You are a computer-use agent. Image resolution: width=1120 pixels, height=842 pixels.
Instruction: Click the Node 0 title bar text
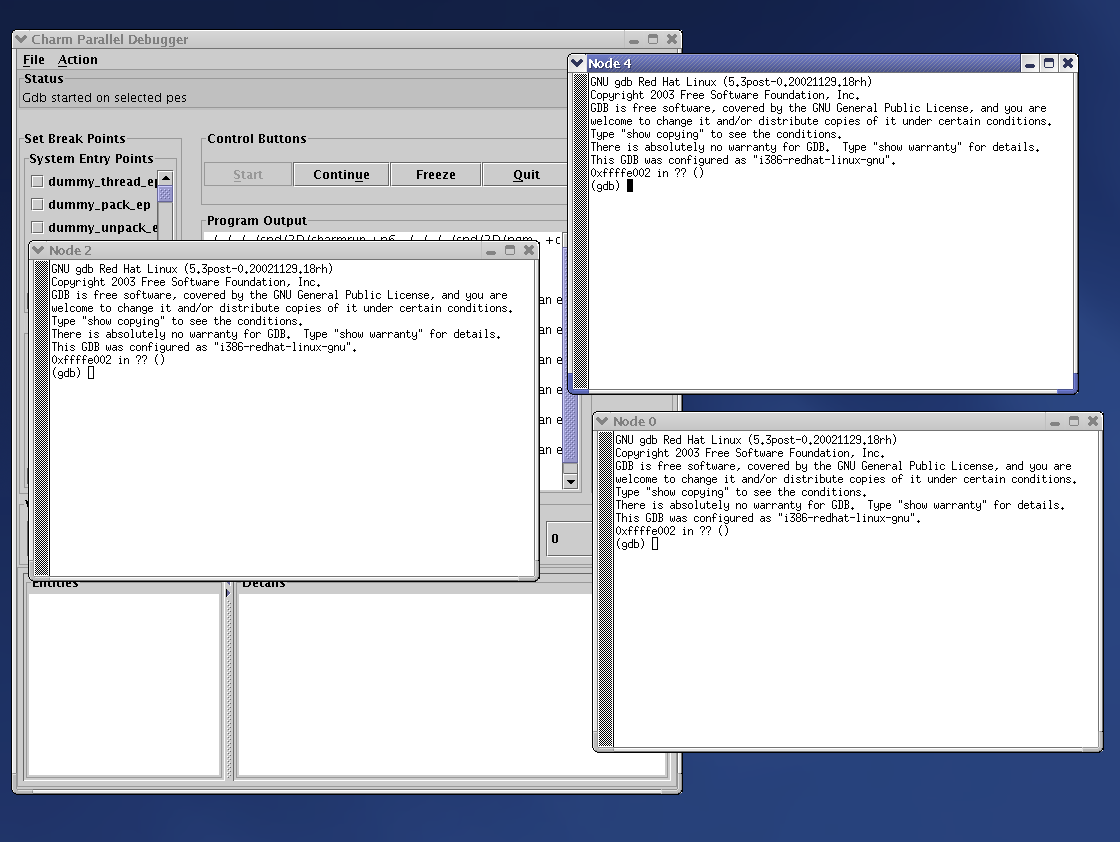click(x=634, y=422)
